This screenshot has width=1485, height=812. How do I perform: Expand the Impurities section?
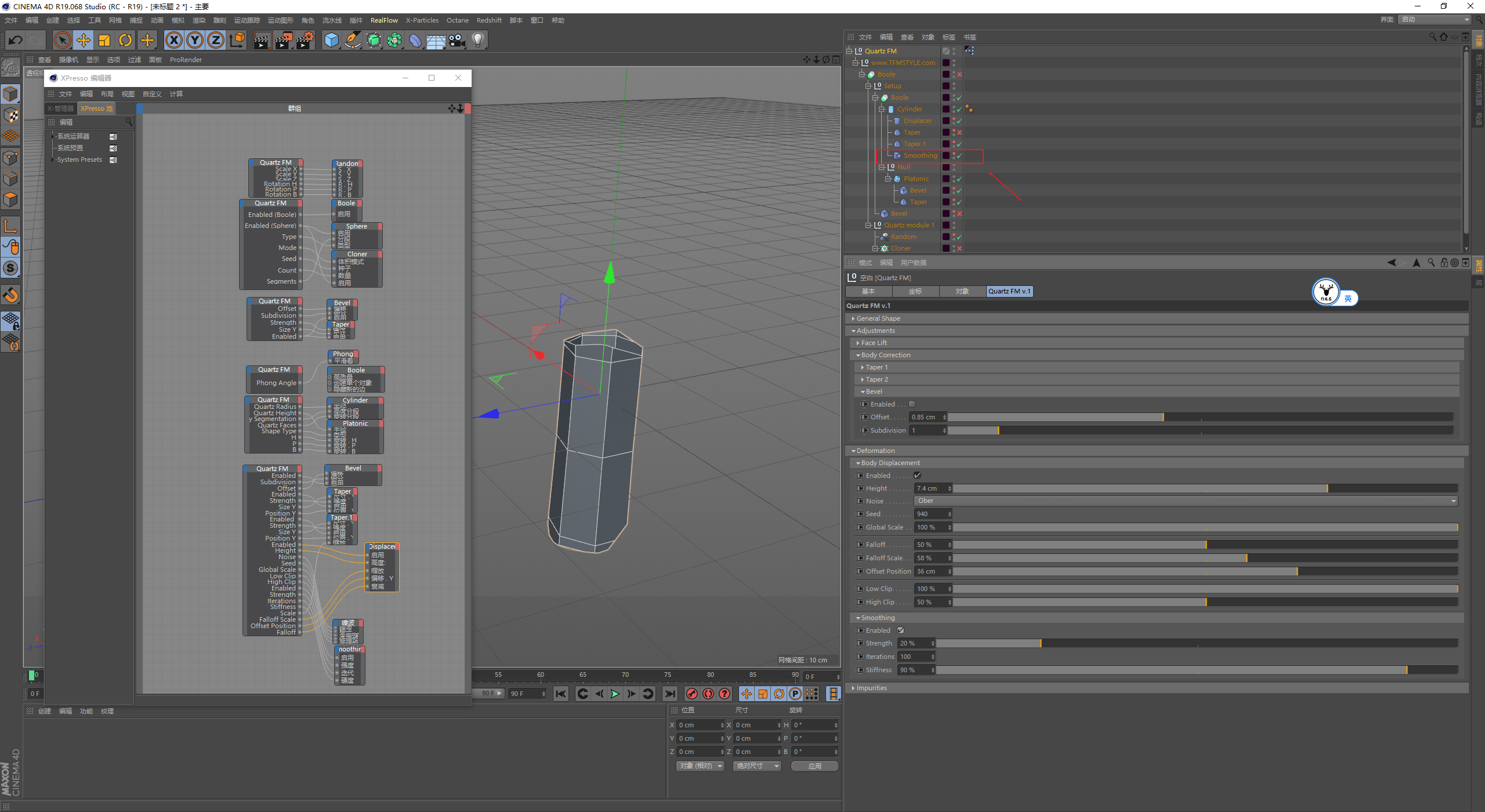871,688
